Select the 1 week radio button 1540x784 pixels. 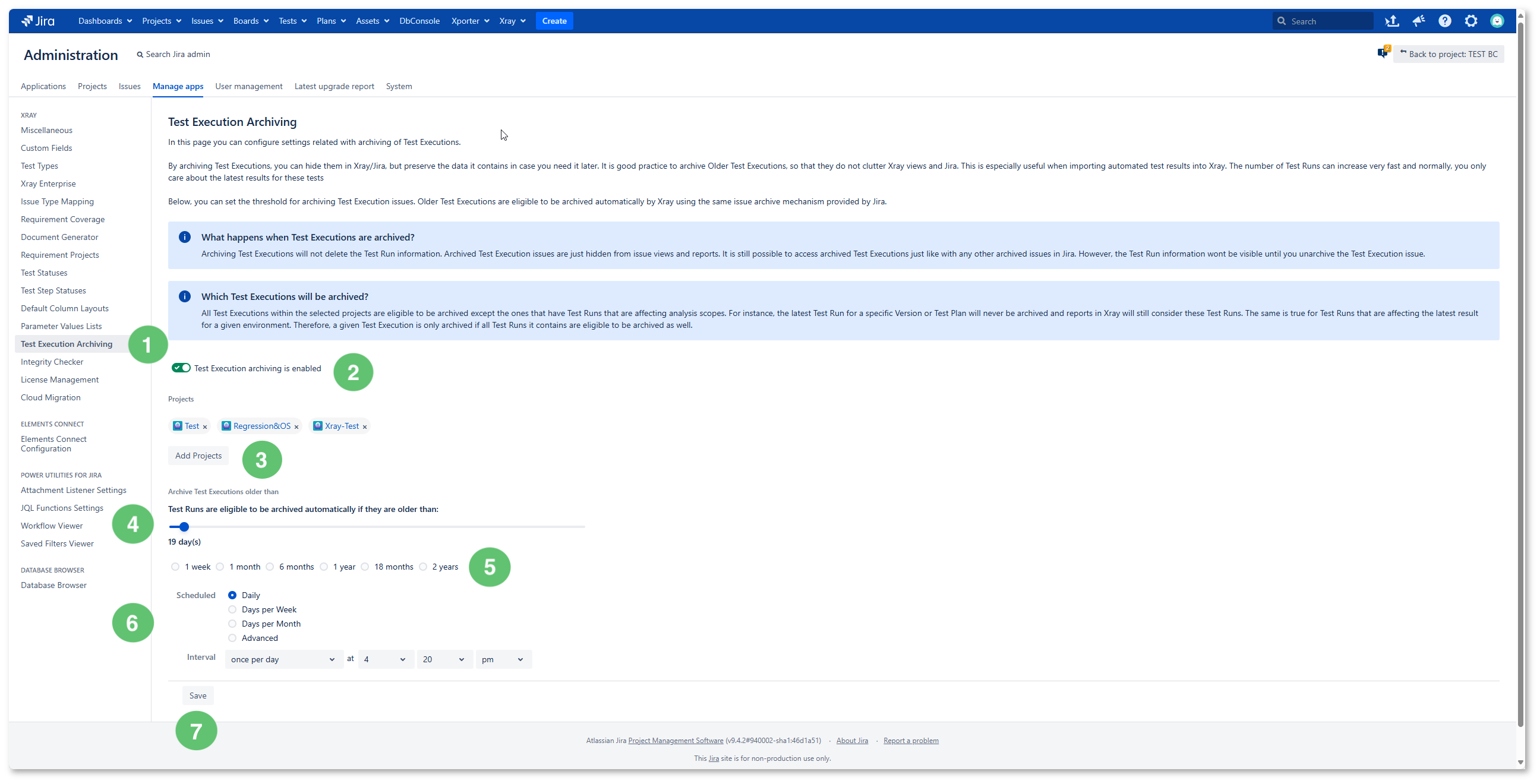(x=175, y=567)
